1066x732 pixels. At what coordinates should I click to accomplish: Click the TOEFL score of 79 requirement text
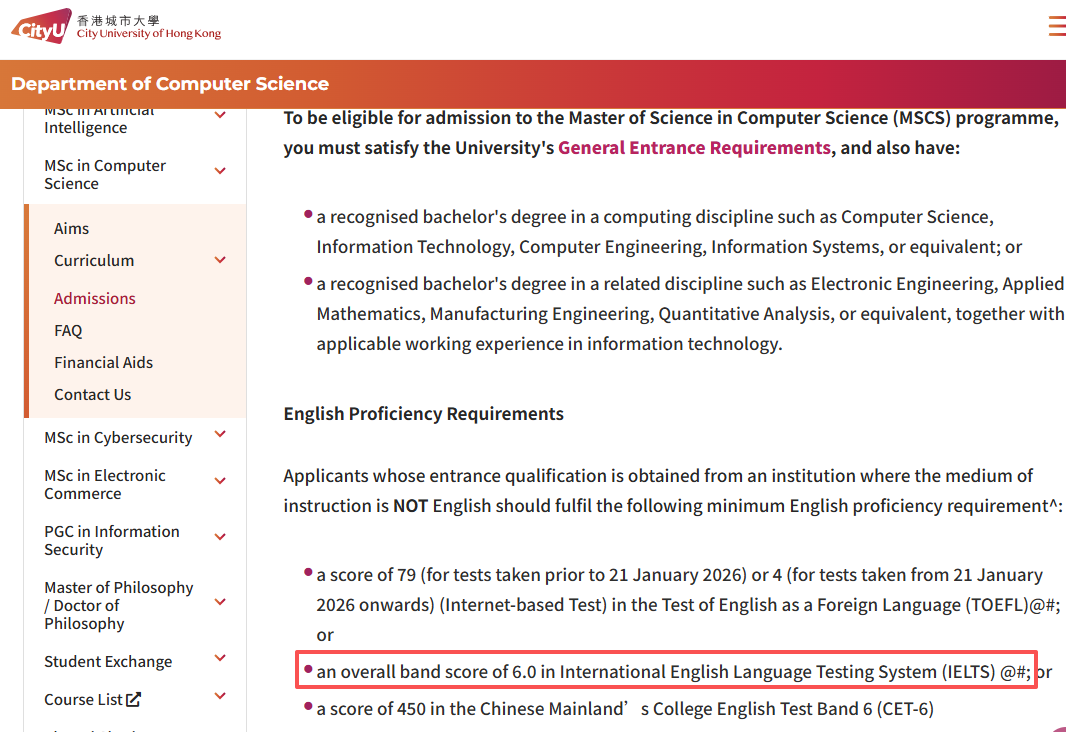(688, 605)
